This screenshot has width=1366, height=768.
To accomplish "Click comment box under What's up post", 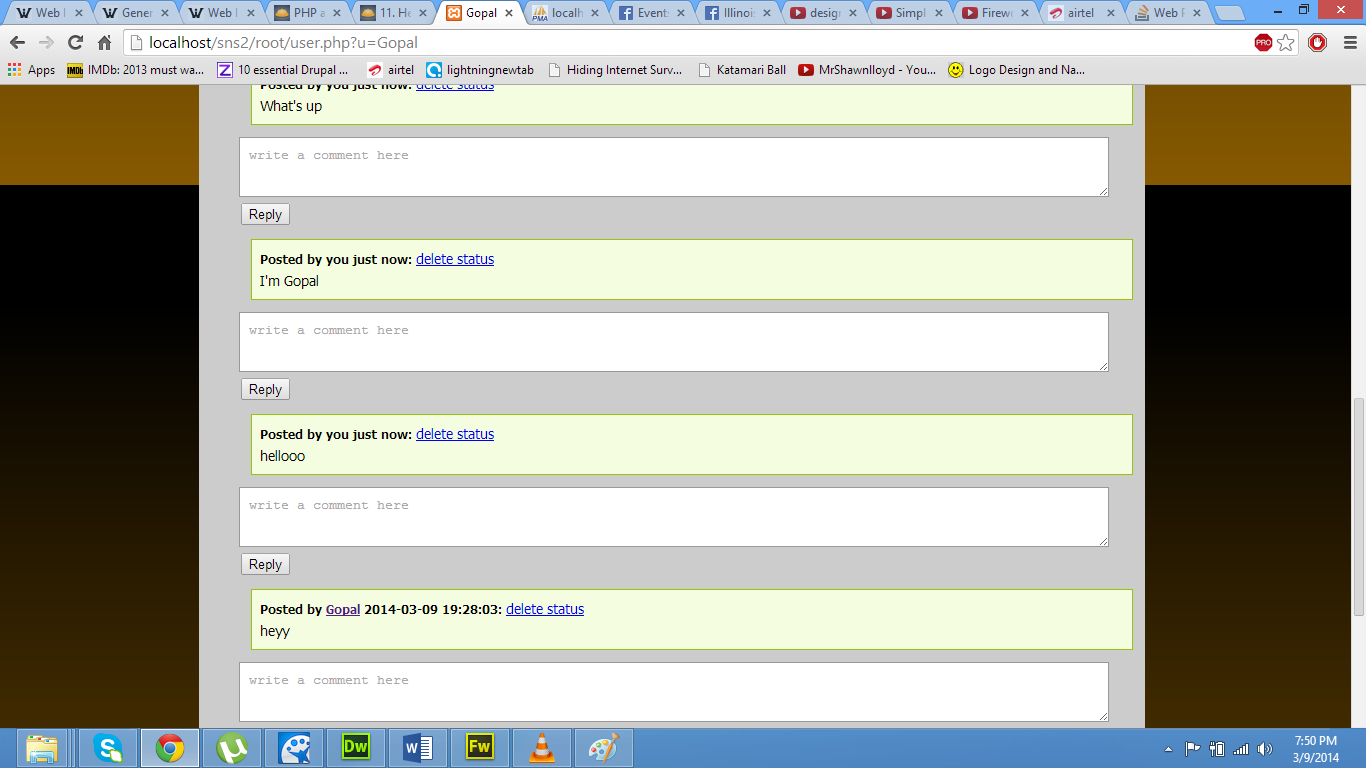I will click(674, 167).
